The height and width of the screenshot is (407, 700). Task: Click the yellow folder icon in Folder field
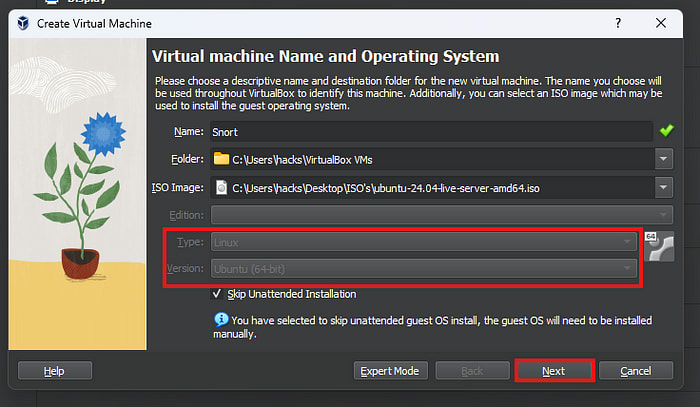pyautogui.click(x=221, y=159)
